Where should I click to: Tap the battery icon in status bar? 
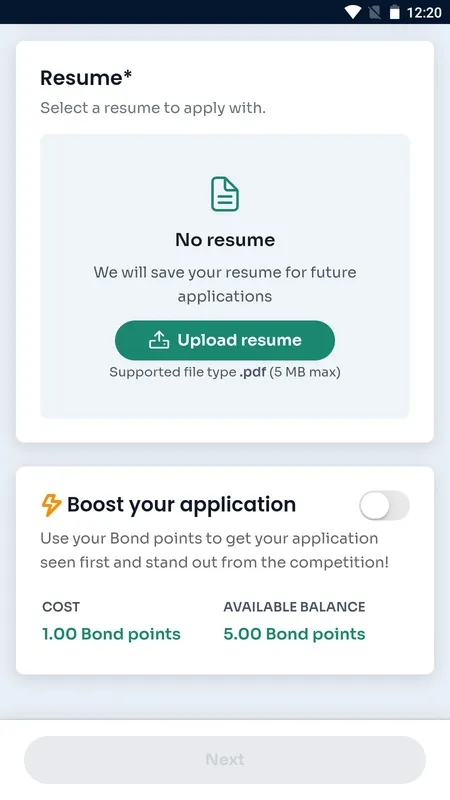click(394, 12)
